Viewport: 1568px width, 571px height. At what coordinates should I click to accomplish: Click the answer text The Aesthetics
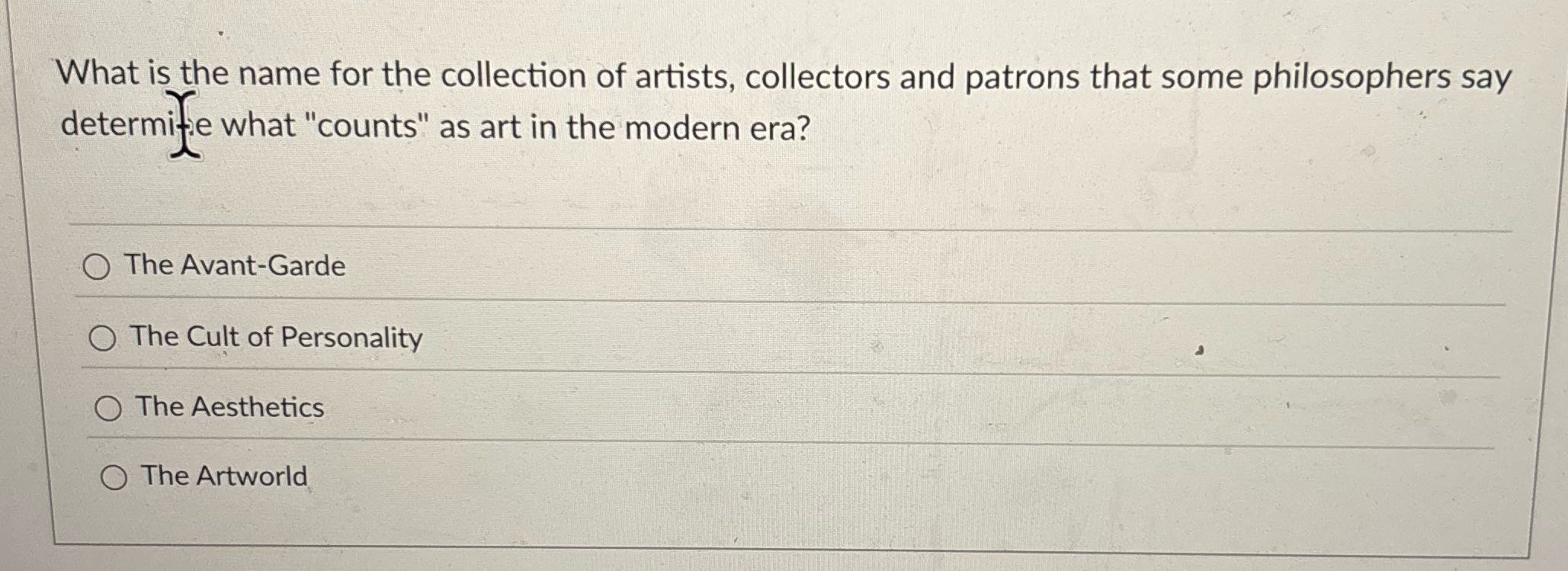click(x=229, y=408)
